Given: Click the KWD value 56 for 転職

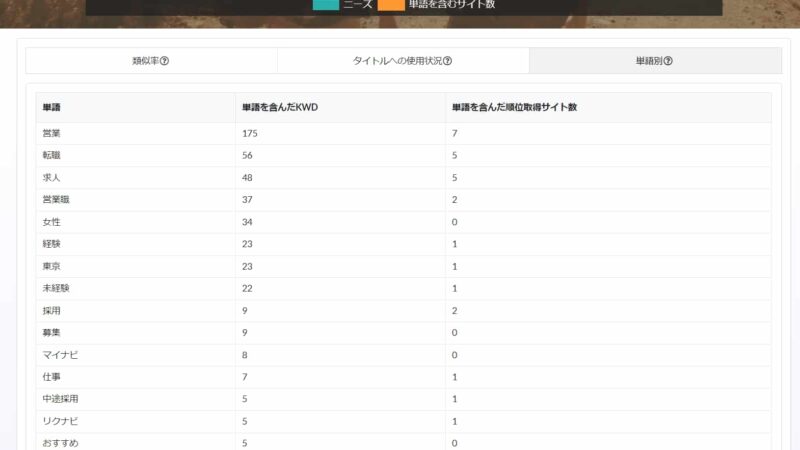Looking at the screenshot, I should [x=247, y=155].
